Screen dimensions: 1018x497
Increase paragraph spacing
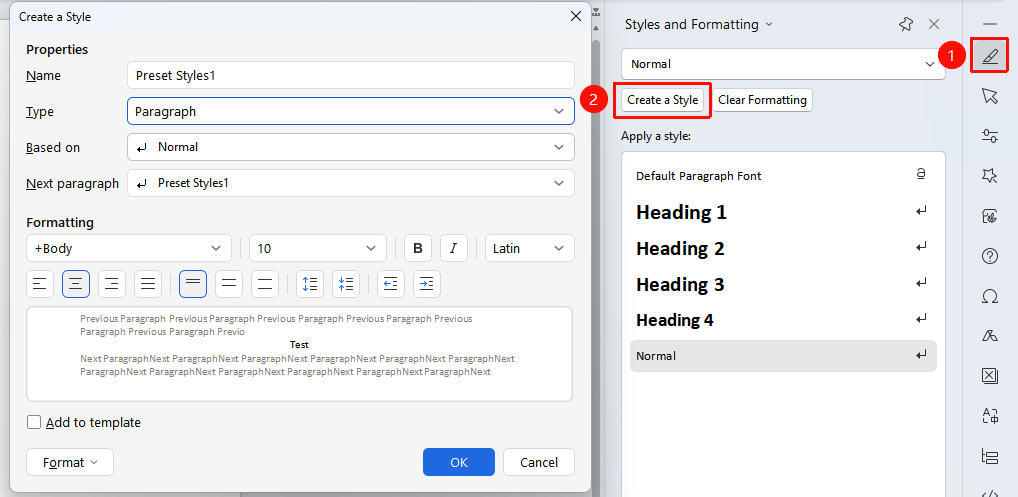tap(310, 284)
